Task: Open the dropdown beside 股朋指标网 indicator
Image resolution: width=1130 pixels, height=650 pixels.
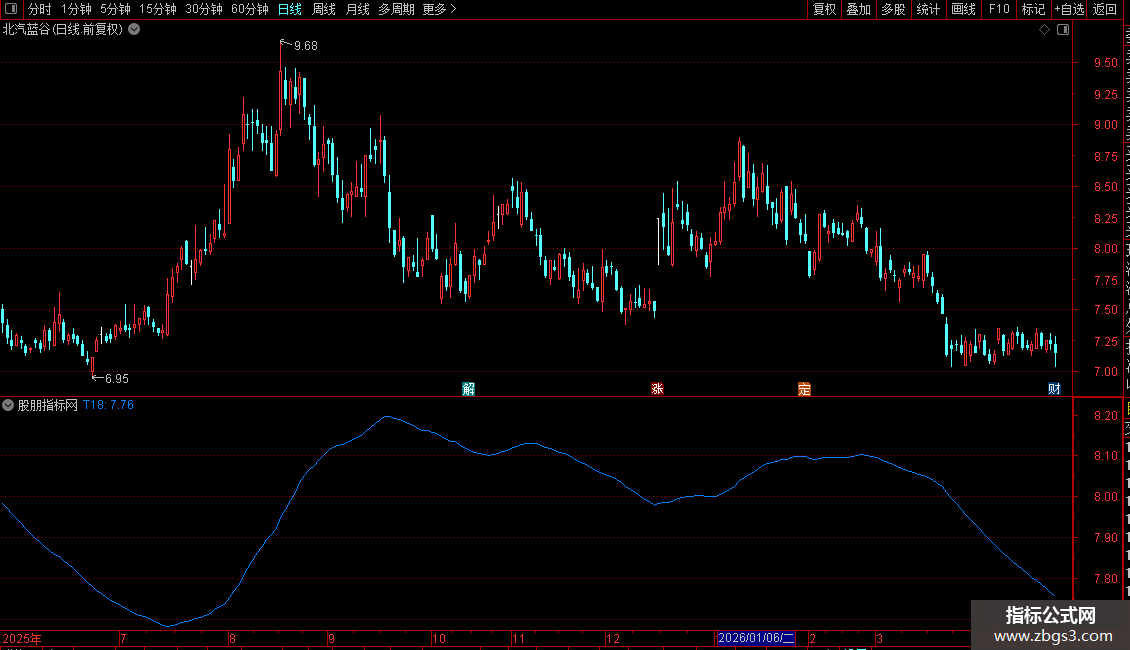Action: coord(8,405)
